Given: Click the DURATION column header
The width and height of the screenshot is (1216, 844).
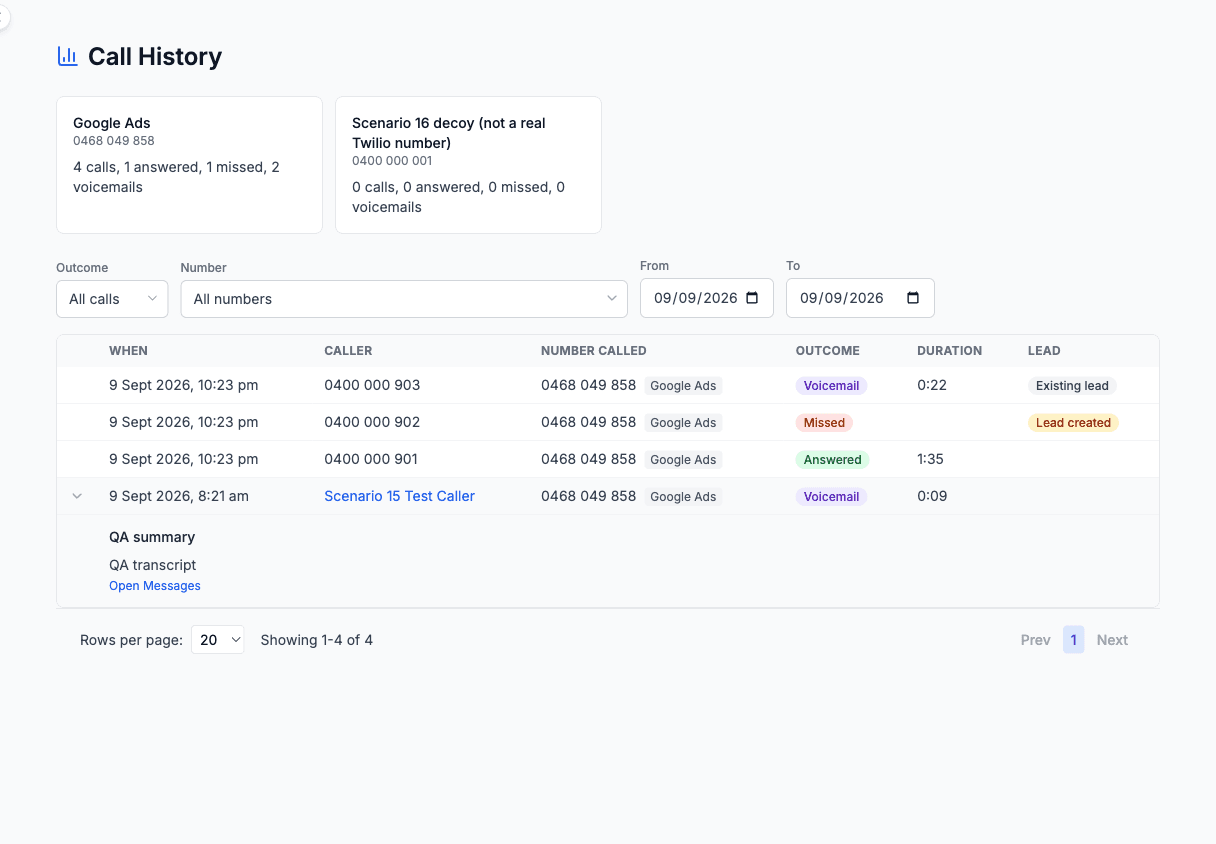Looking at the screenshot, I should click(x=949, y=351).
